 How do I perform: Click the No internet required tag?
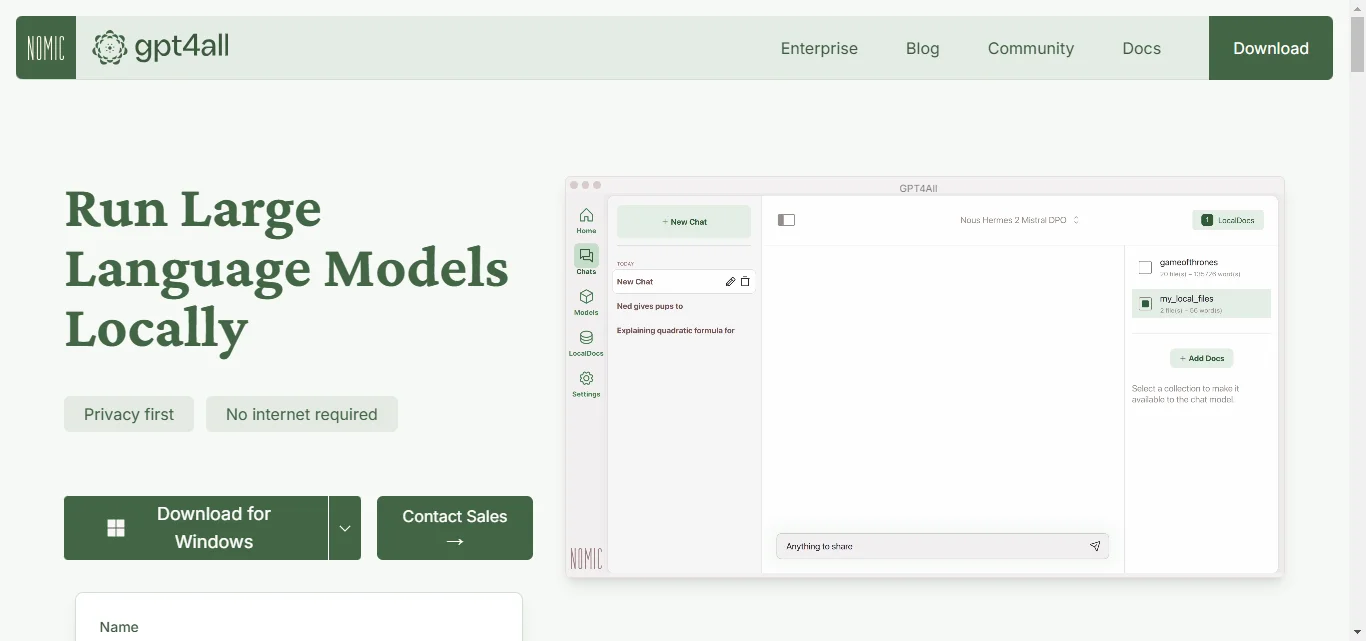[x=302, y=414]
